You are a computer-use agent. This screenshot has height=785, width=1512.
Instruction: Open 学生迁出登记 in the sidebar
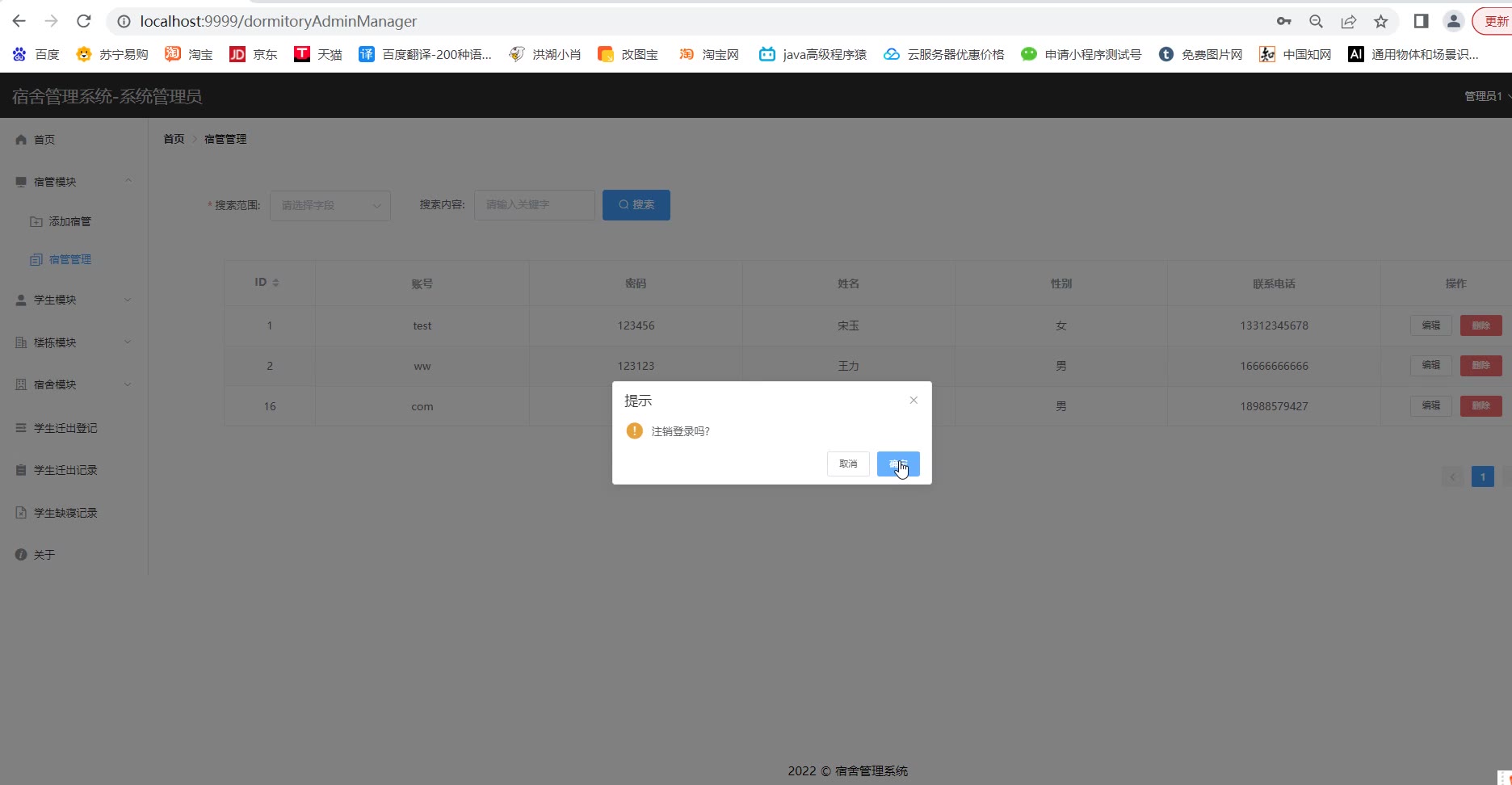[x=65, y=428]
